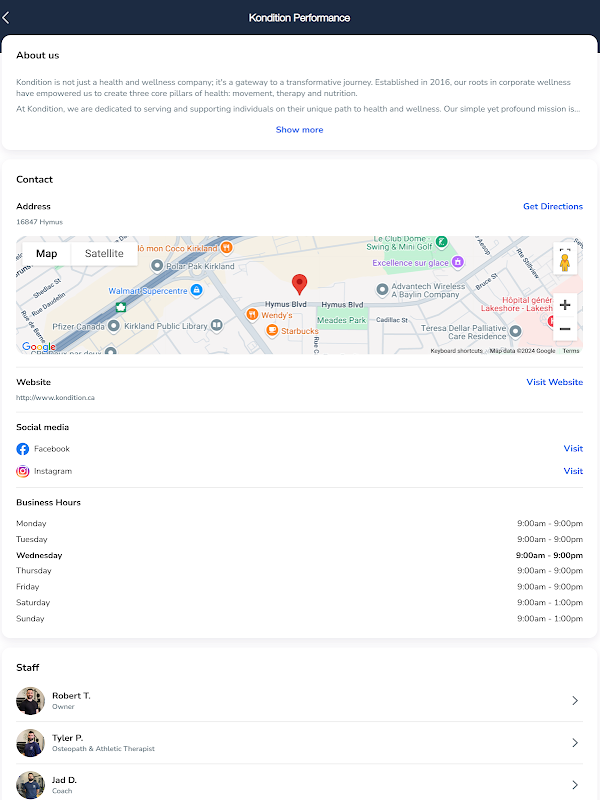Click the Instagram logo icon
600x800 pixels.
(23, 471)
